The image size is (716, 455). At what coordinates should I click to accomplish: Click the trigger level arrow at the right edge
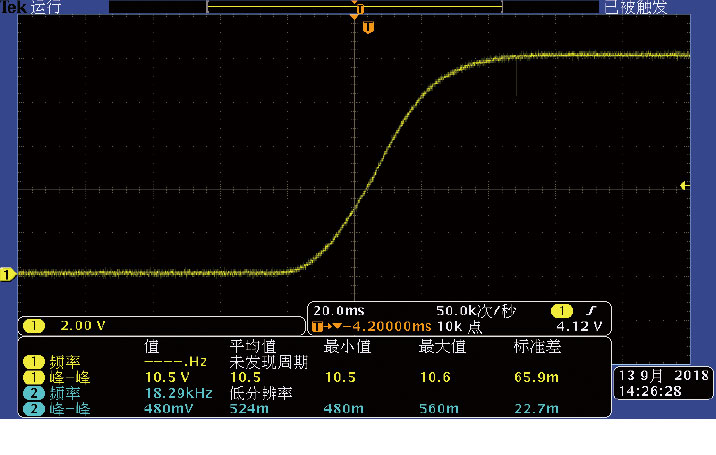tap(685, 185)
